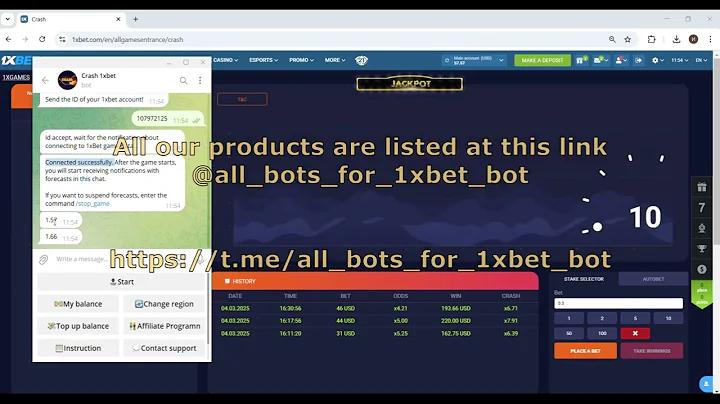Open the tab search dropdown arrow

click(x=7, y=19)
